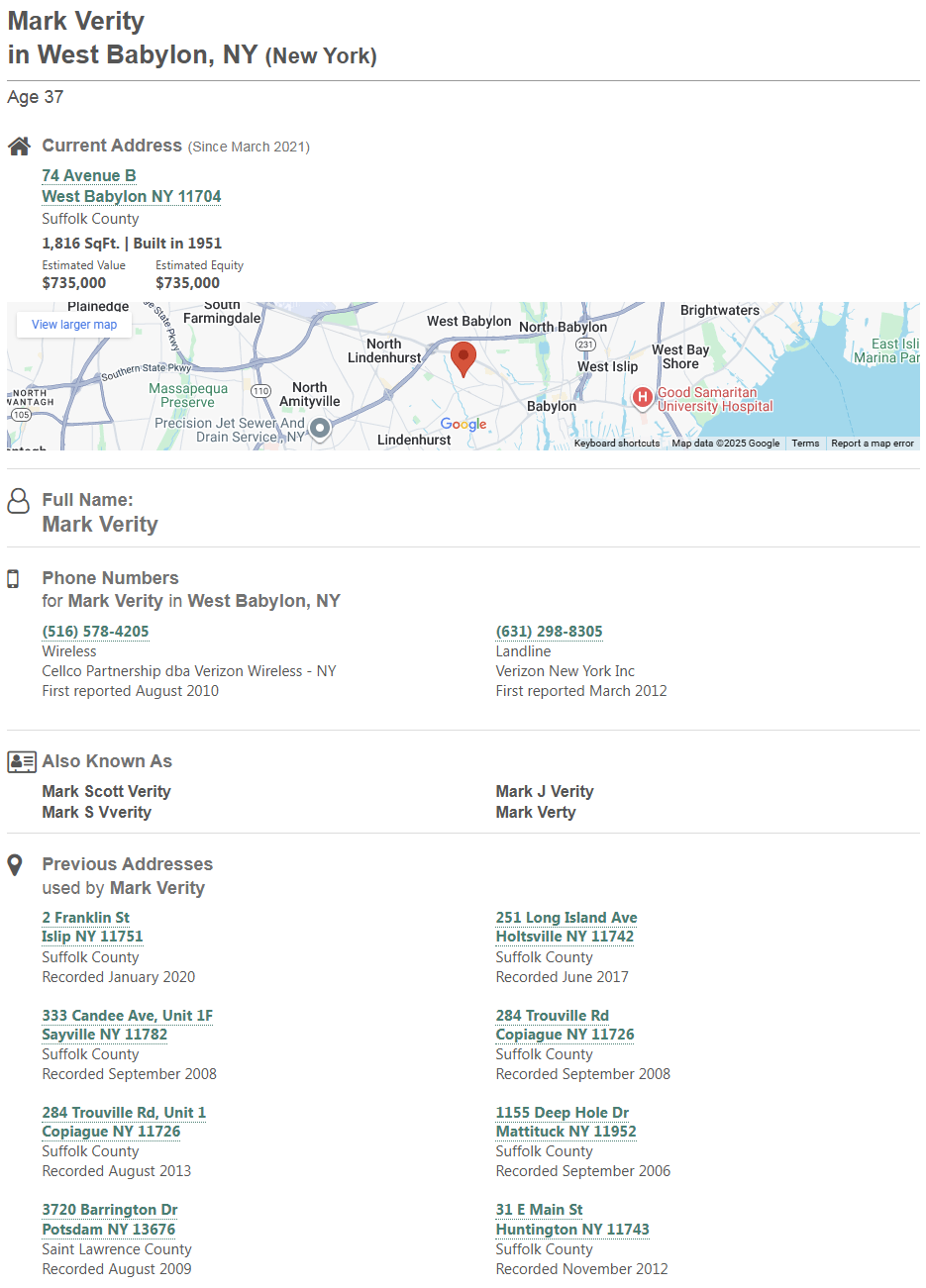This screenshot has height=1288, width=926.
Task: Click the phone icon beside Phone Numbers
Action: click(x=14, y=579)
